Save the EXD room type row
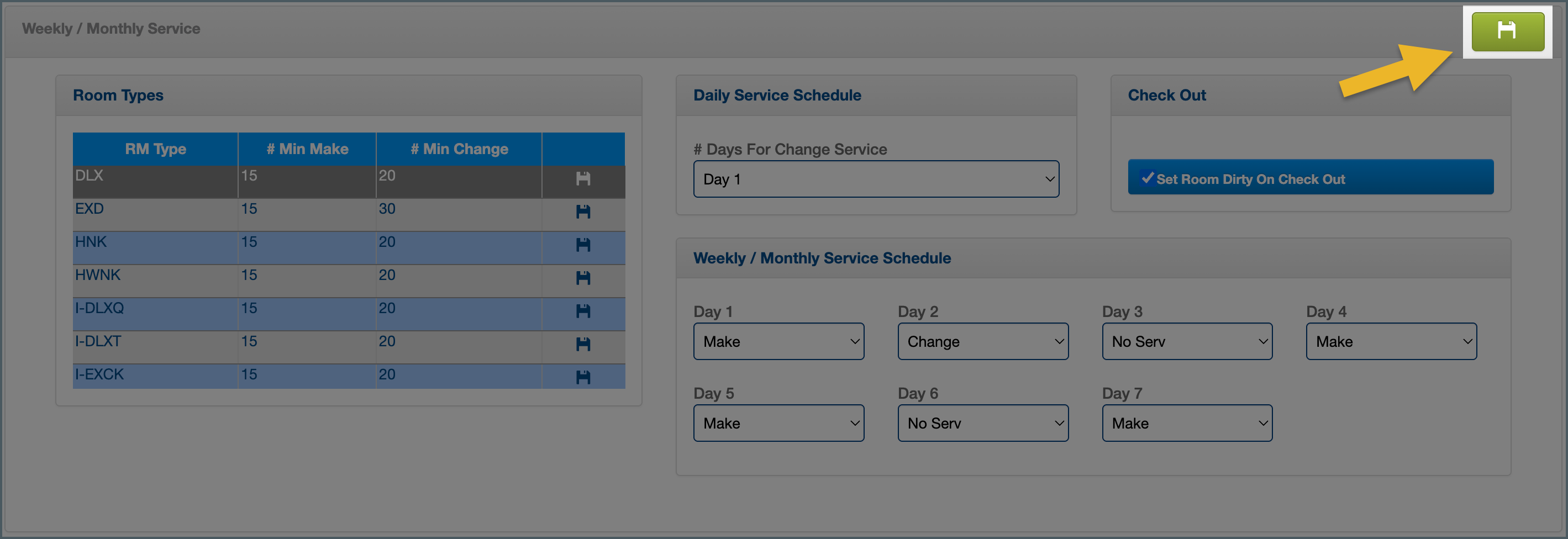This screenshot has height=539, width=1568. point(582,212)
